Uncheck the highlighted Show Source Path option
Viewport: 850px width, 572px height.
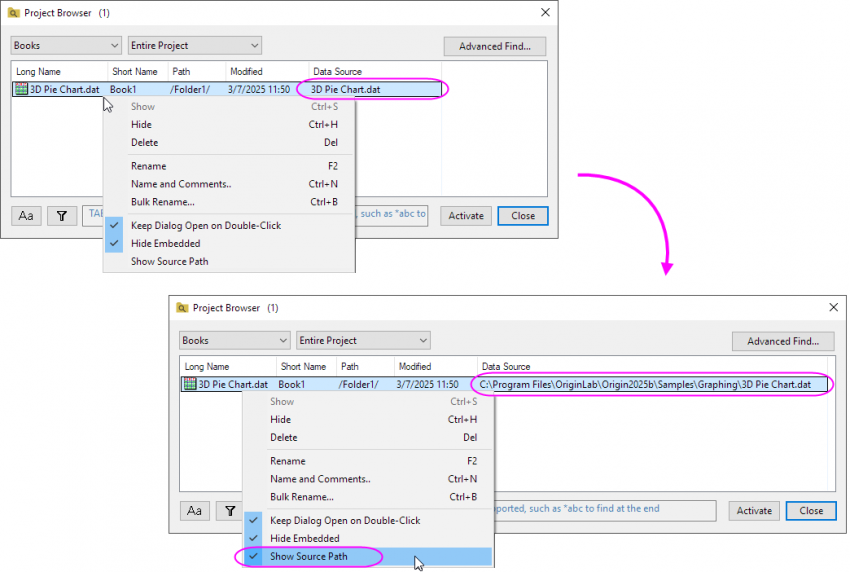pos(308,556)
